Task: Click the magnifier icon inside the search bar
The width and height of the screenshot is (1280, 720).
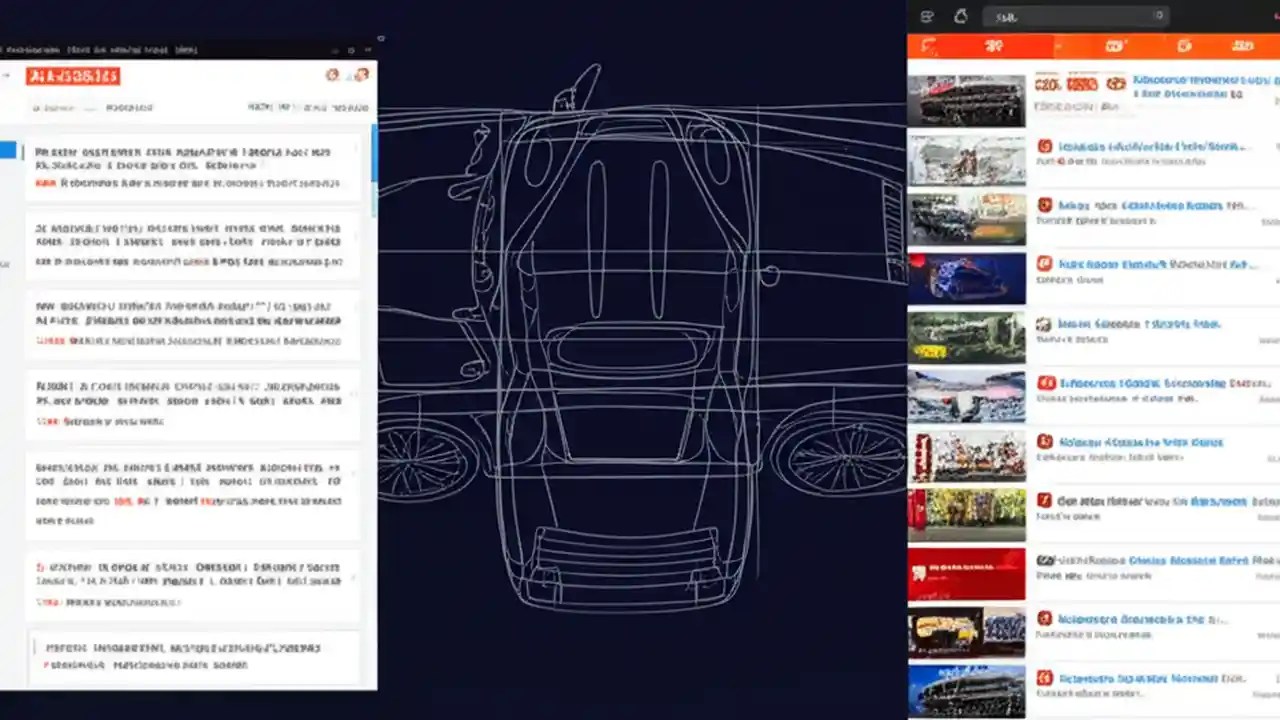Action: (x=1160, y=16)
